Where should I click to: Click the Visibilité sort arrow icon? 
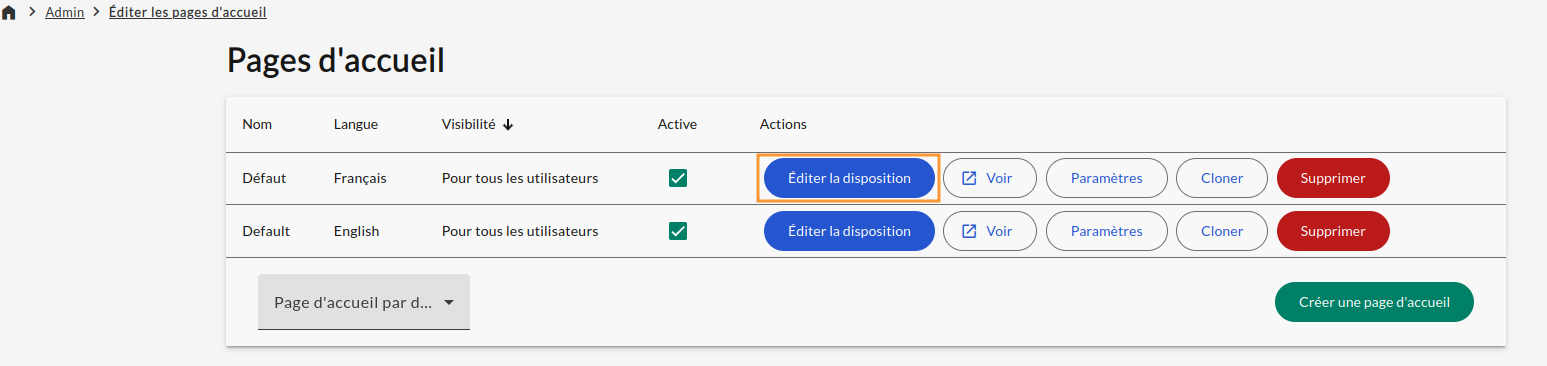[508, 125]
